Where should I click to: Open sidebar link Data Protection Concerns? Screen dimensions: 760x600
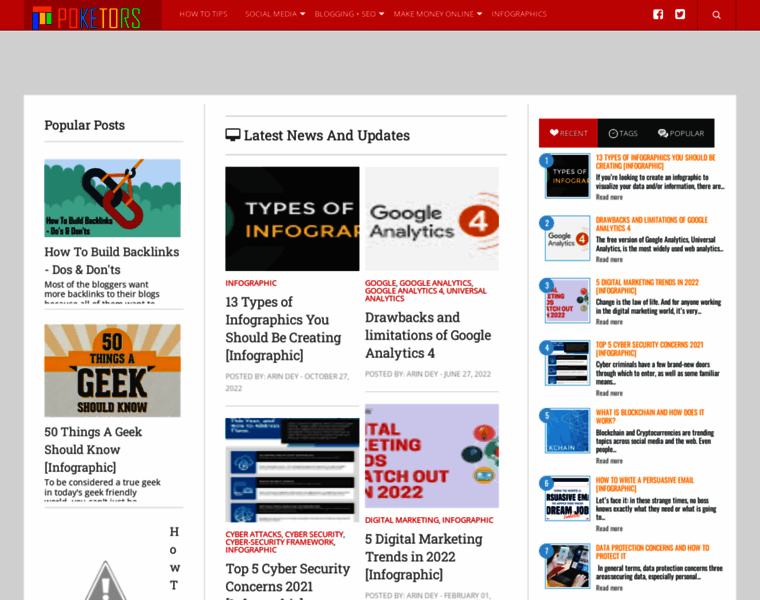652,552
